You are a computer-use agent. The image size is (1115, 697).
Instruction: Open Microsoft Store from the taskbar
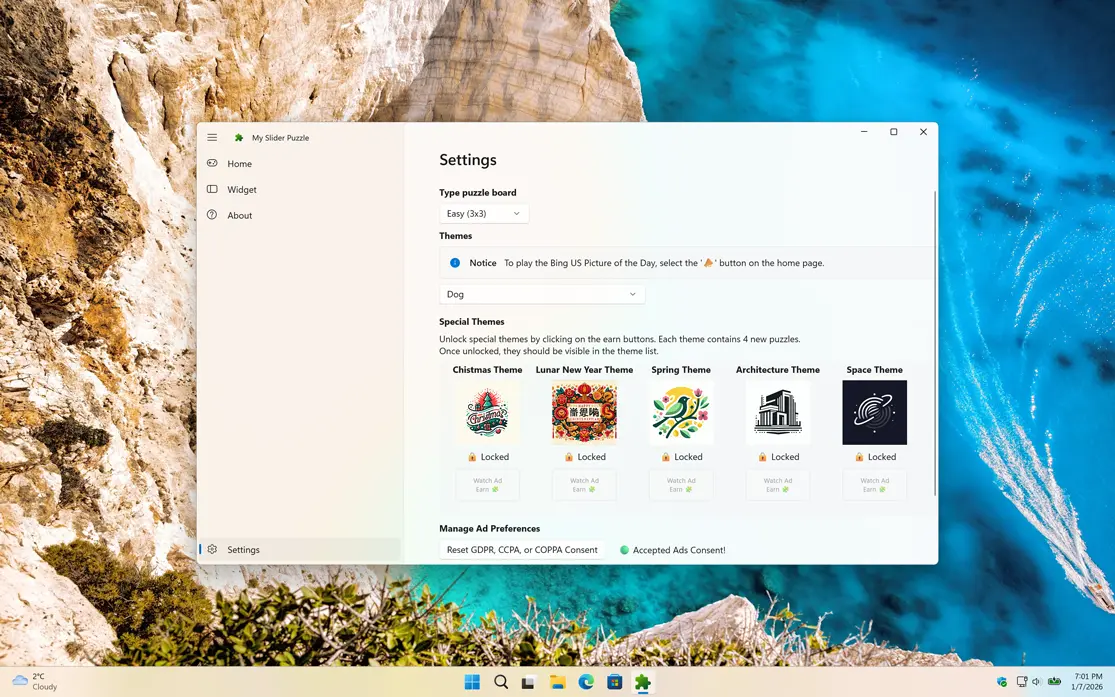614,682
